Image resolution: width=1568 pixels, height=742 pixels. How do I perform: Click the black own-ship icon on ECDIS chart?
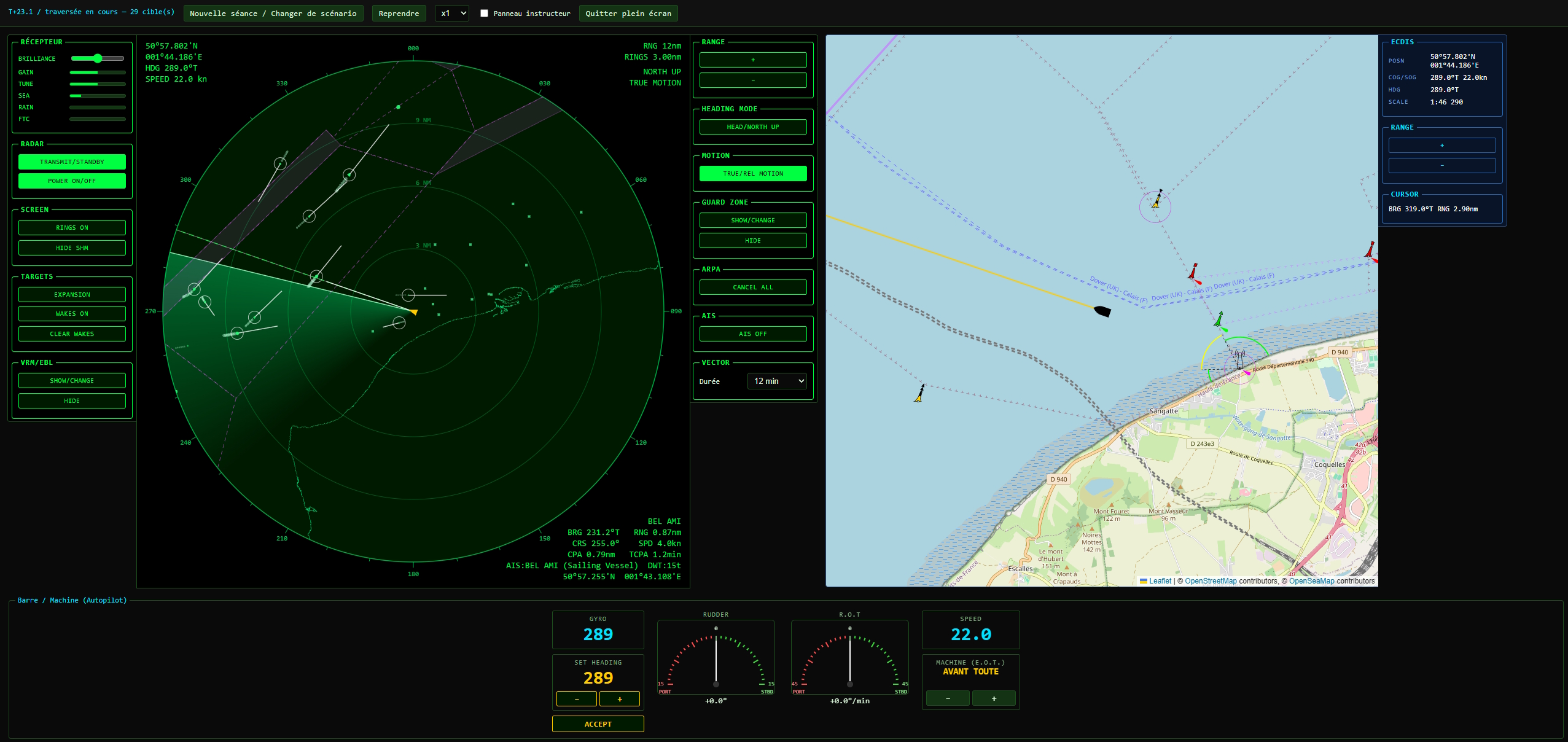click(1102, 311)
